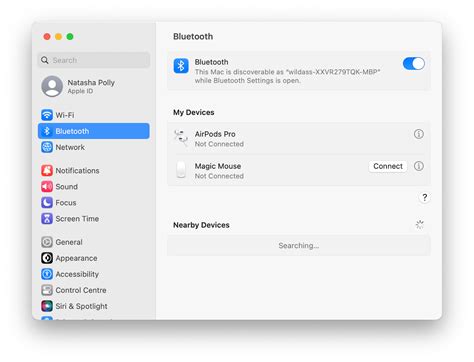Image resolution: width=474 pixels, height=362 pixels.
Task: Click the Focus moon icon
Action: pos(47,203)
